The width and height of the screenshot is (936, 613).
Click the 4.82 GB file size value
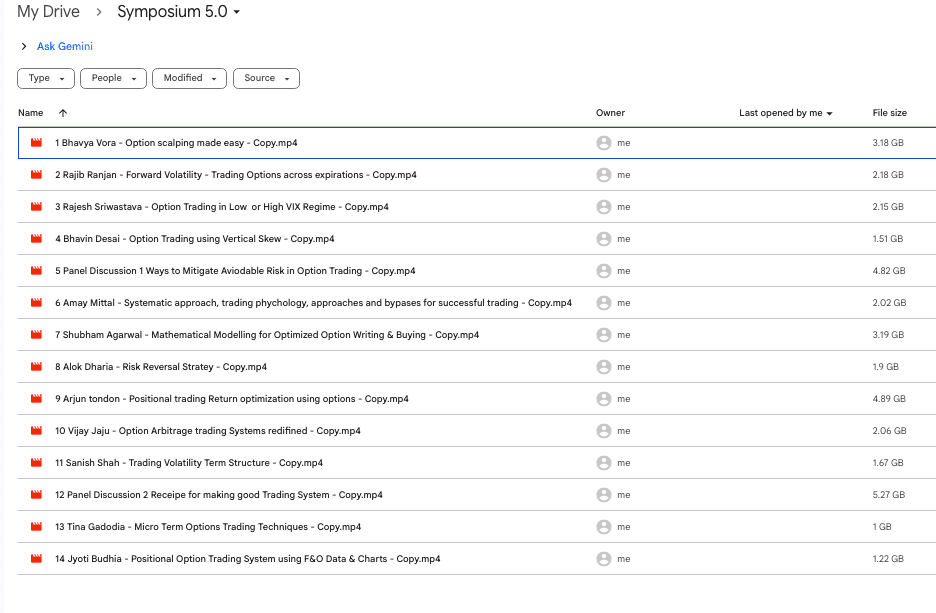(x=889, y=270)
